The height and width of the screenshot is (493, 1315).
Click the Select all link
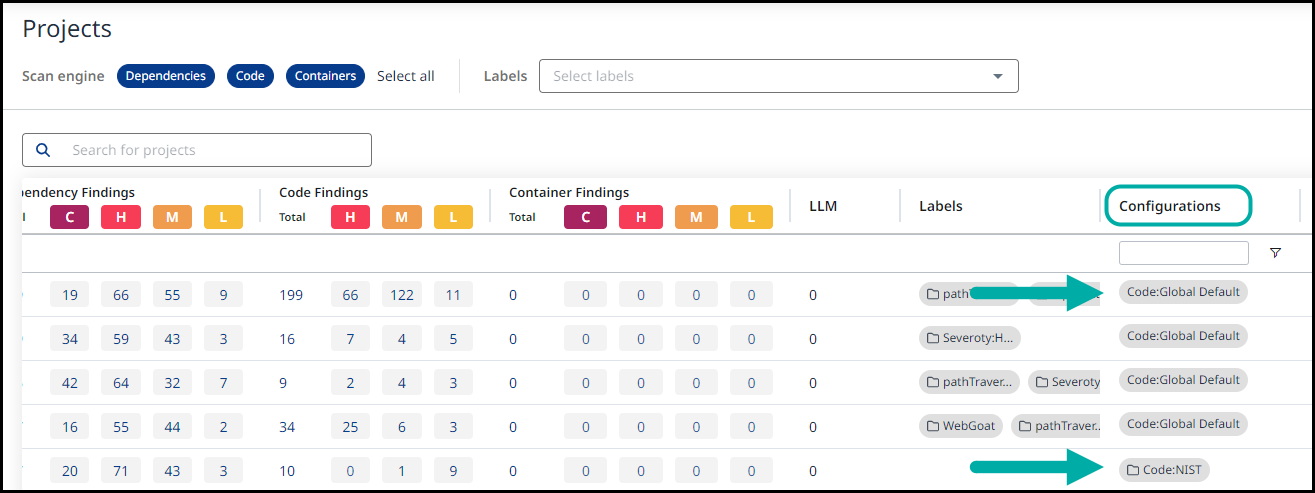[x=405, y=76]
